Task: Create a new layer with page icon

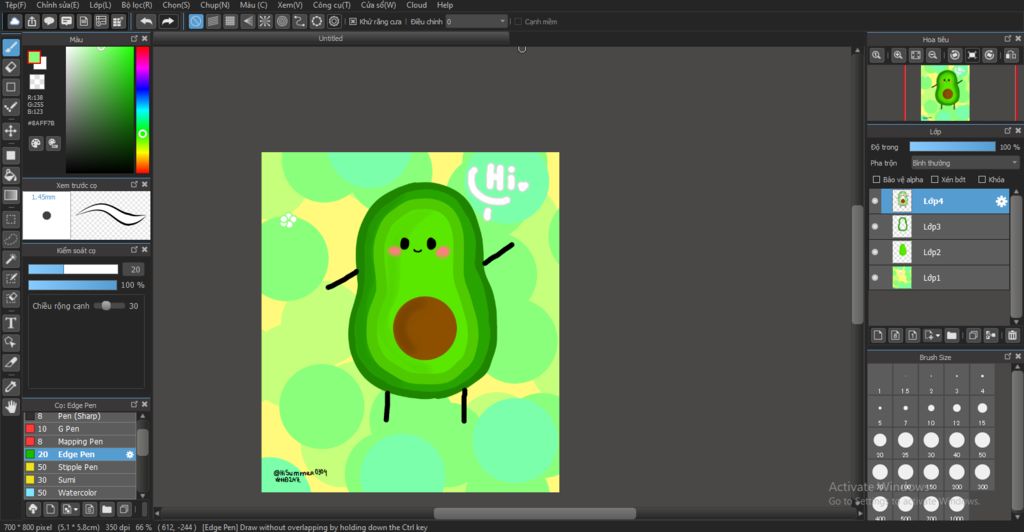Action: 878,336
